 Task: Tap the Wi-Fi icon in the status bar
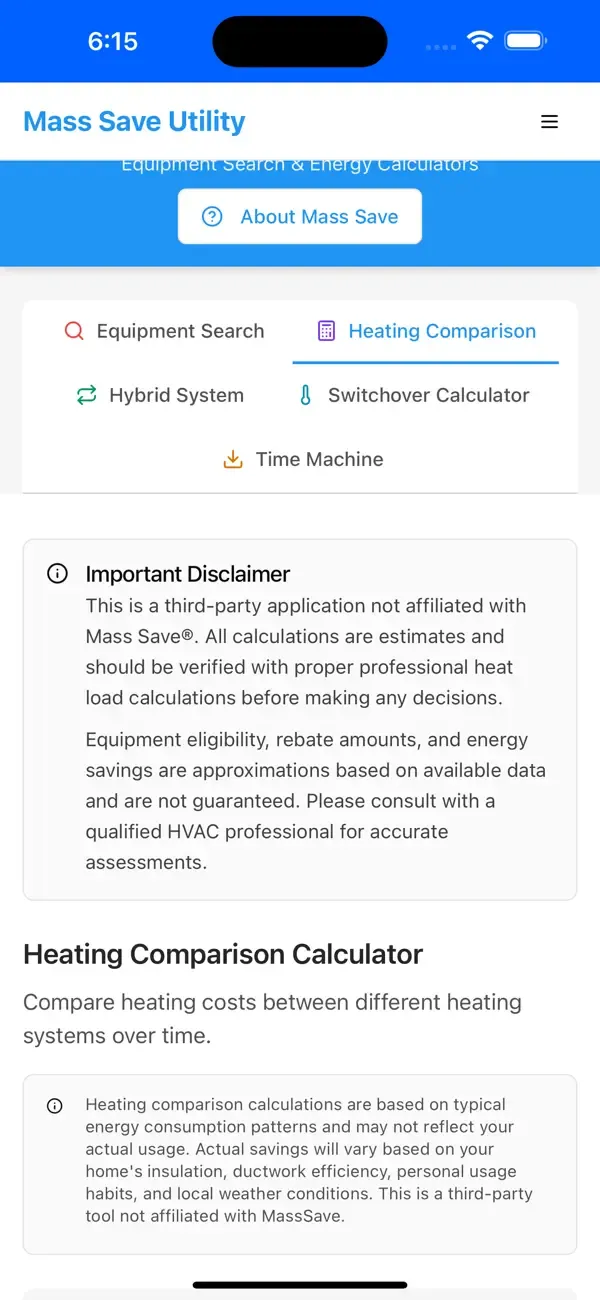[x=479, y=41]
